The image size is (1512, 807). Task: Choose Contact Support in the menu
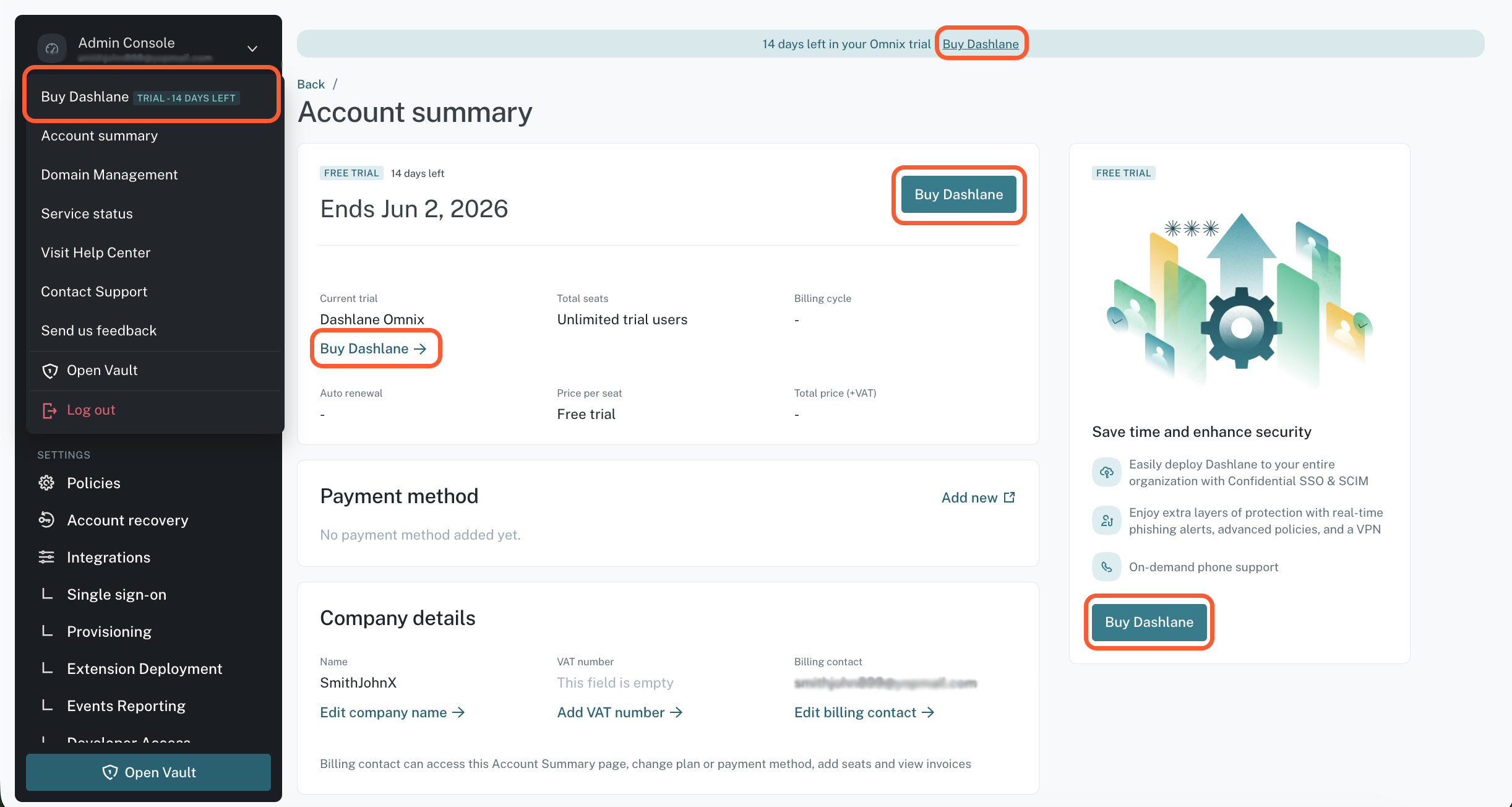tap(94, 292)
